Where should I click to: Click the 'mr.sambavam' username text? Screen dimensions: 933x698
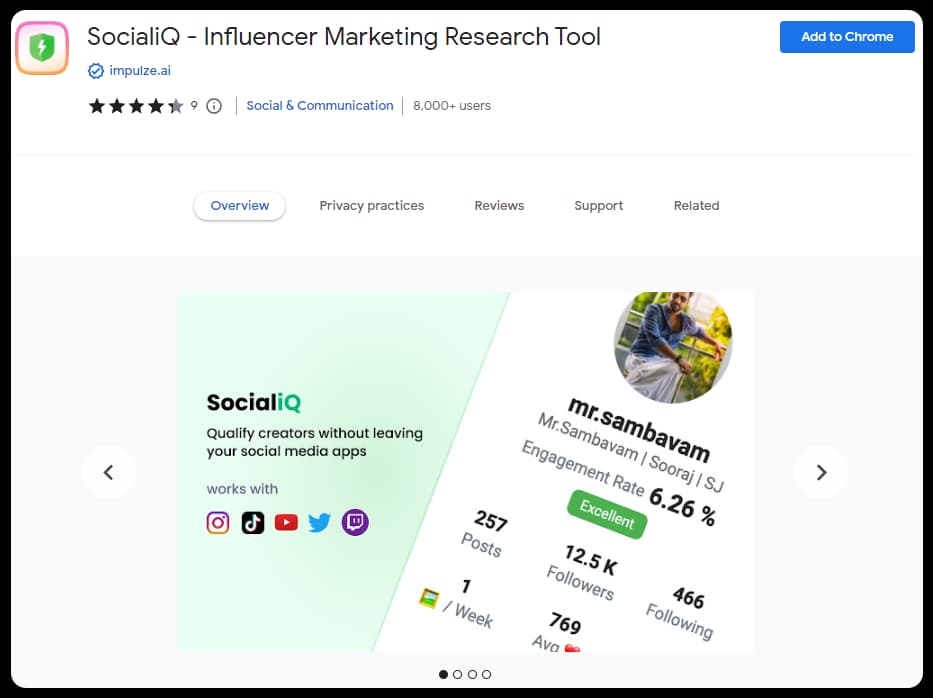[x=639, y=429]
